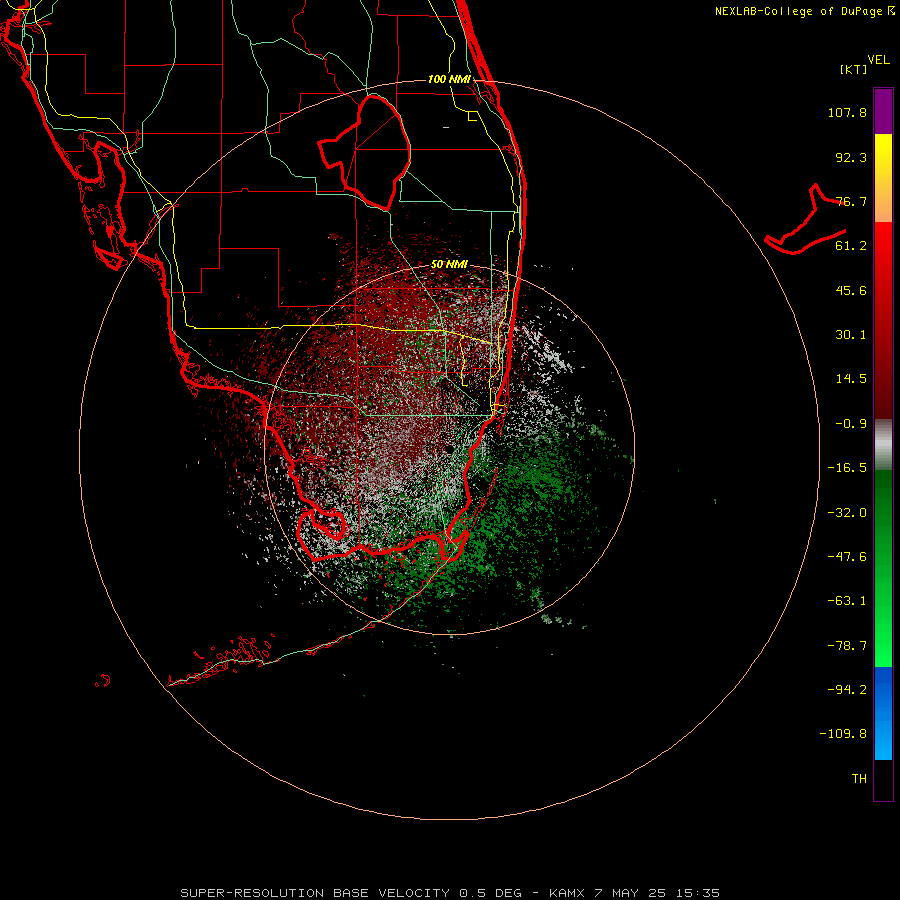
Task: Click the gray near-zero segment of the color bar
Action: tap(883, 445)
